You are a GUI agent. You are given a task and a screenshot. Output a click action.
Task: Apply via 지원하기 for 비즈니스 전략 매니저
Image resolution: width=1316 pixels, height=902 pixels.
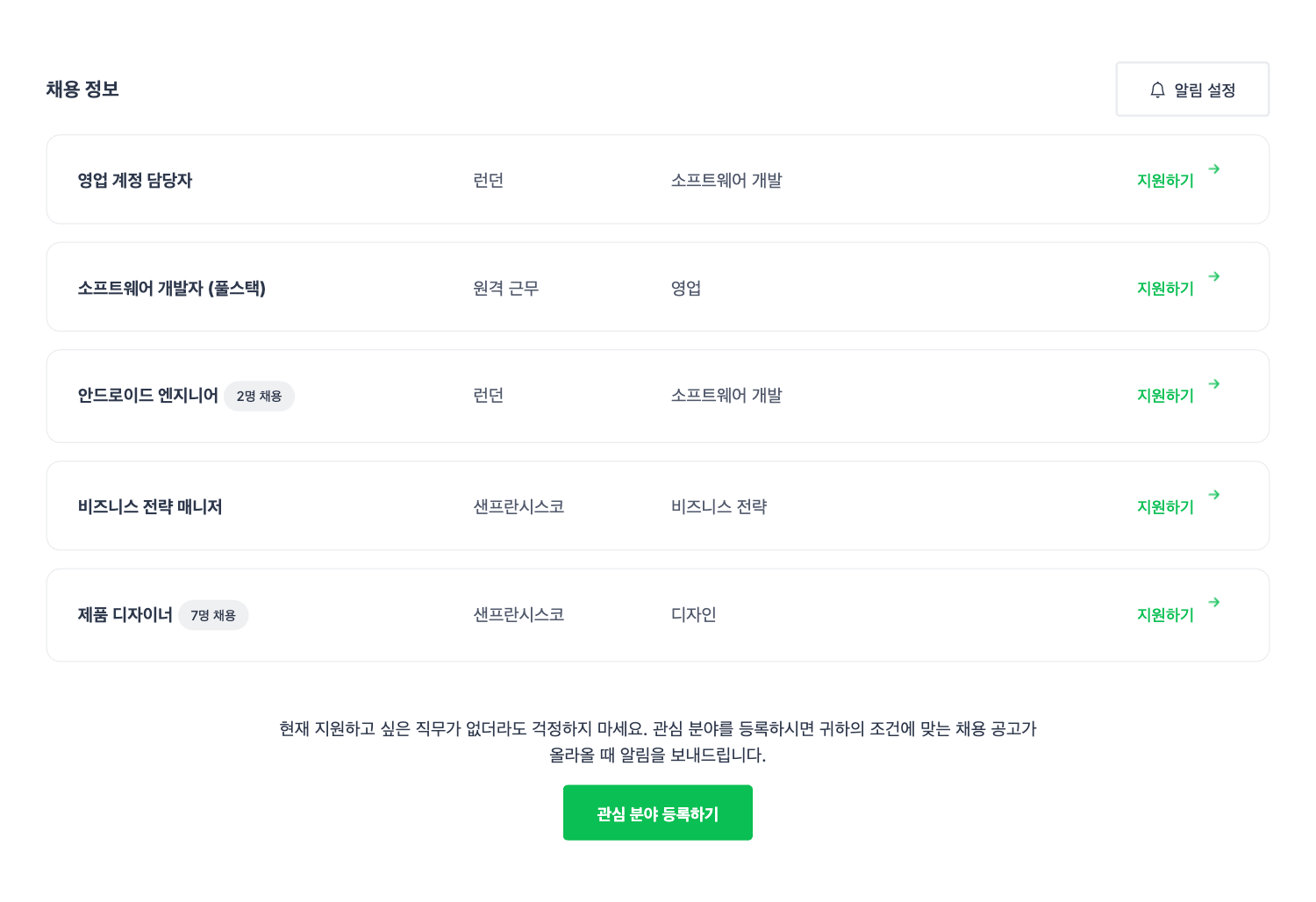(1165, 507)
